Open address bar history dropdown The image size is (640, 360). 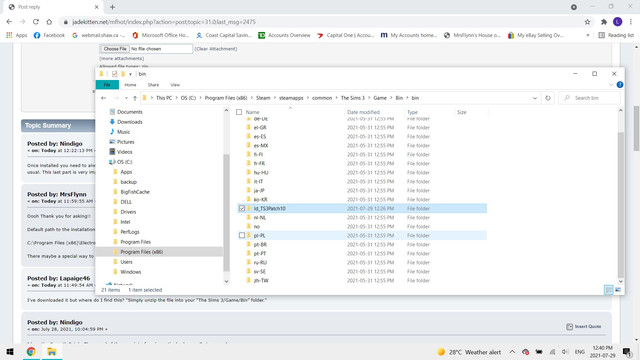point(535,98)
